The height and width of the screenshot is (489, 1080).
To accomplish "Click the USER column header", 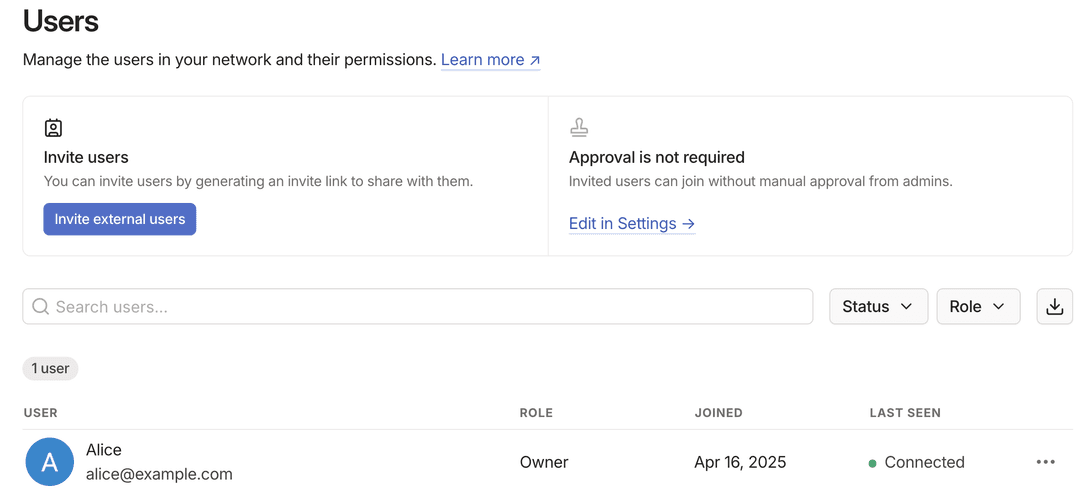I will click(x=41, y=413).
